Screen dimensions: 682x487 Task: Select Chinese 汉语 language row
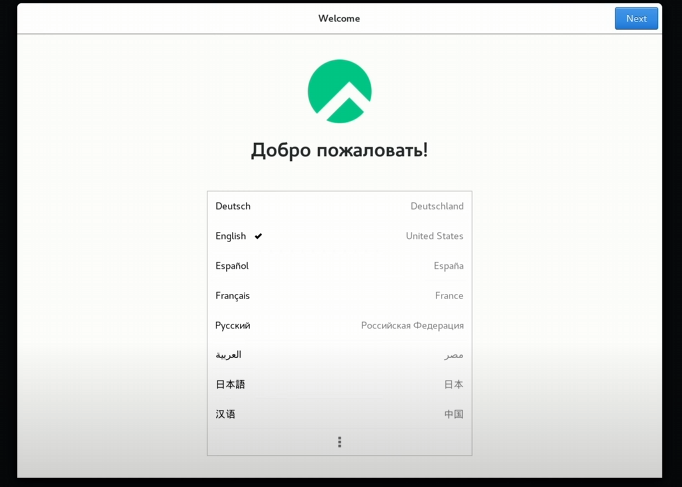click(x=339, y=414)
